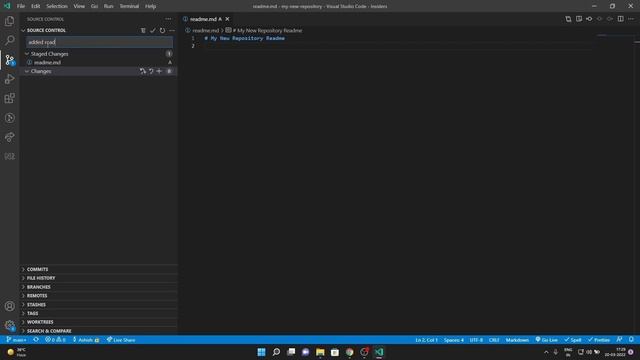The height and width of the screenshot is (360, 640).
Task: Open the Extensions view
Action: tap(9, 98)
